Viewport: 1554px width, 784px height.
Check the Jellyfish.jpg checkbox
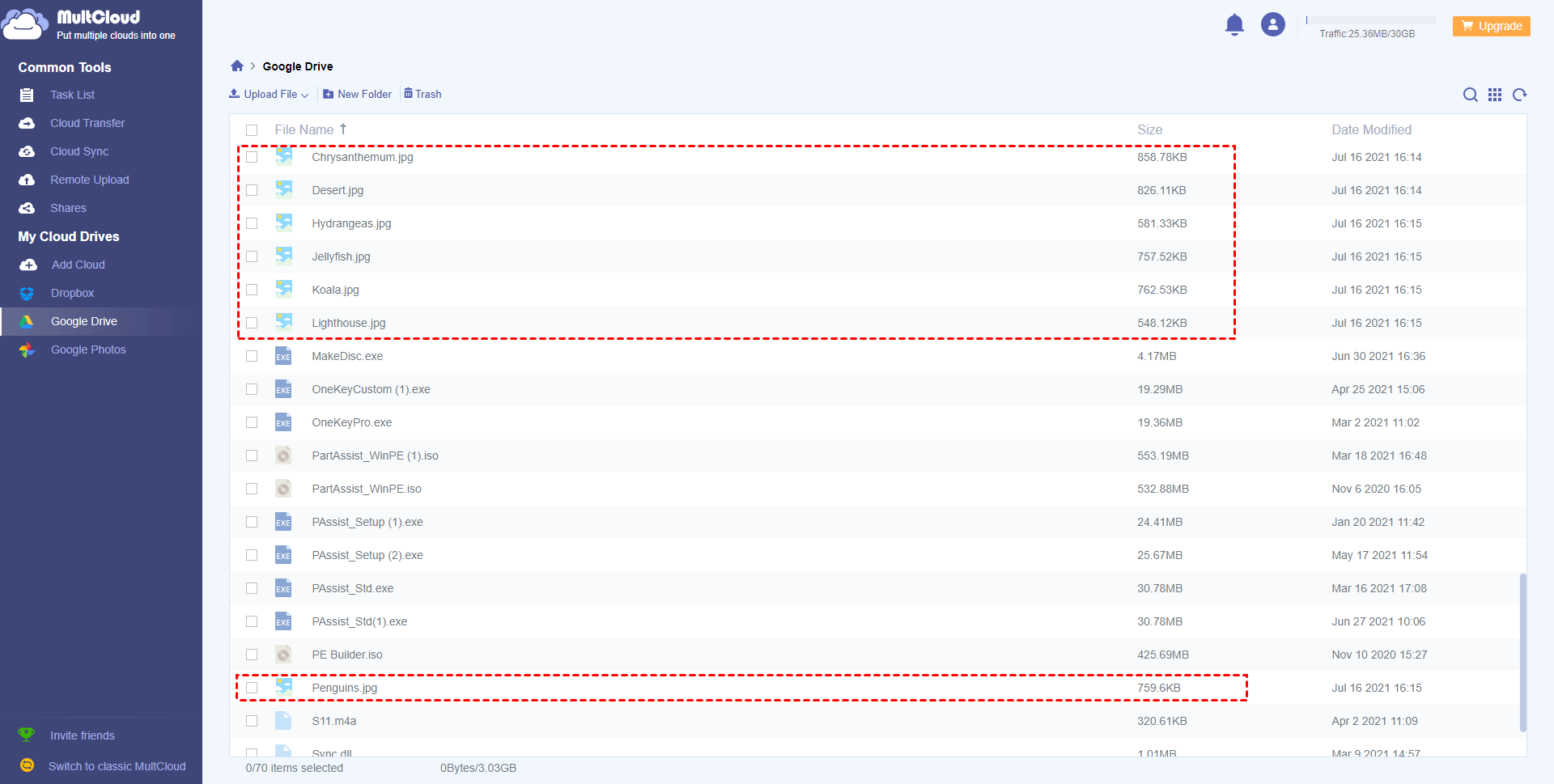252,256
